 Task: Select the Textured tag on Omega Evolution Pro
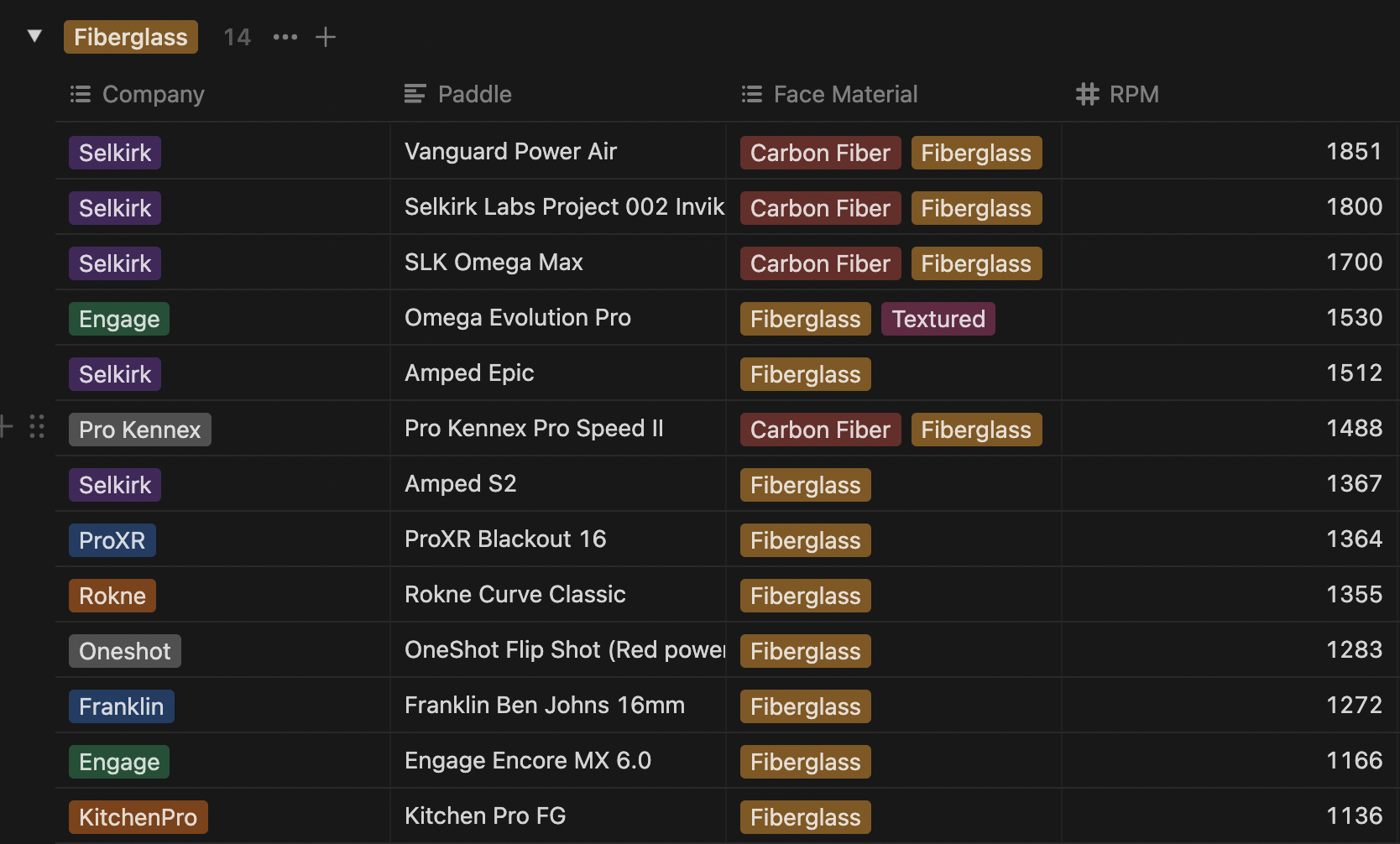coord(938,319)
